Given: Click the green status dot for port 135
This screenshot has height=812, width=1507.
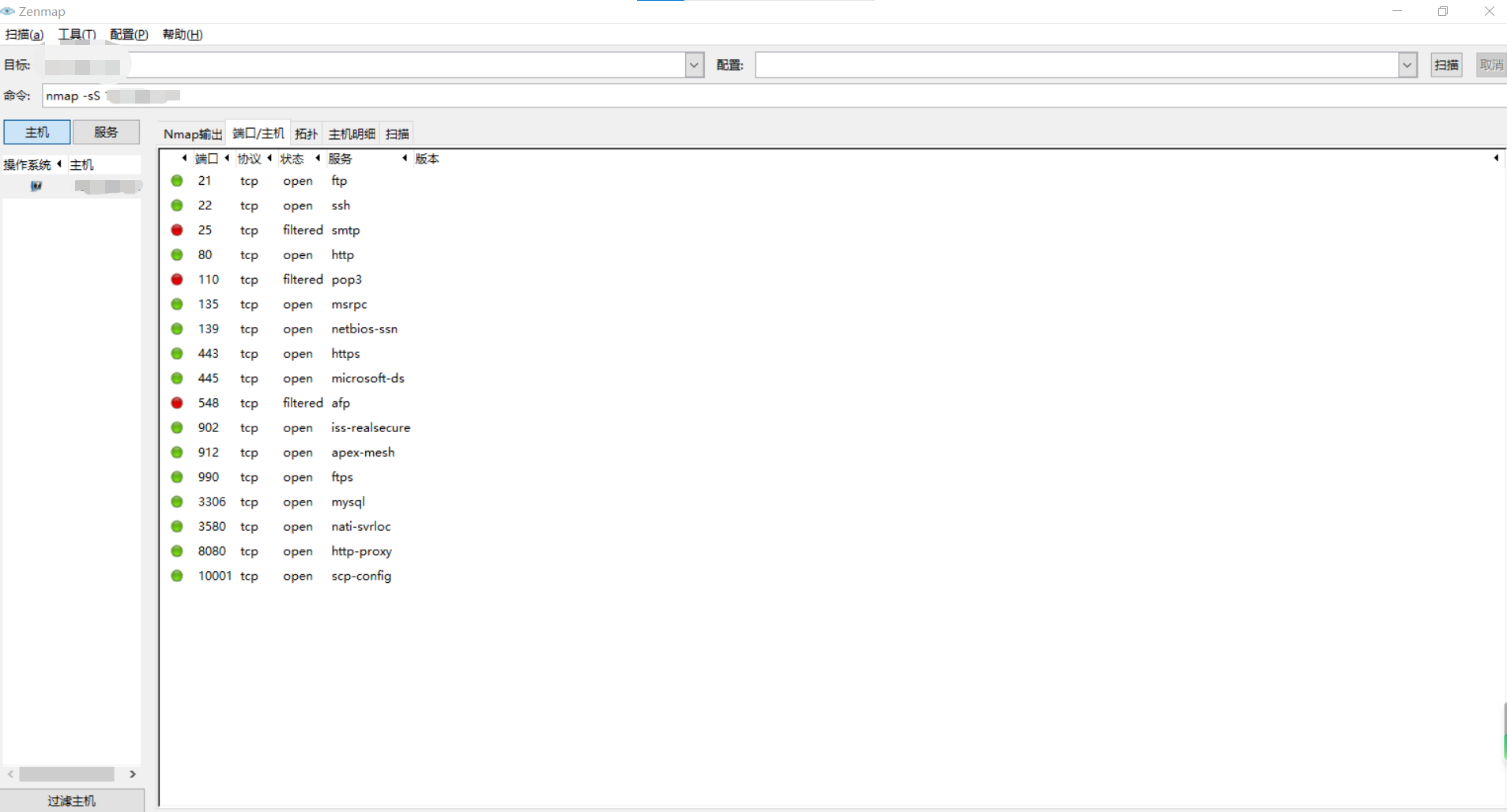Looking at the screenshot, I should click(x=177, y=304).
